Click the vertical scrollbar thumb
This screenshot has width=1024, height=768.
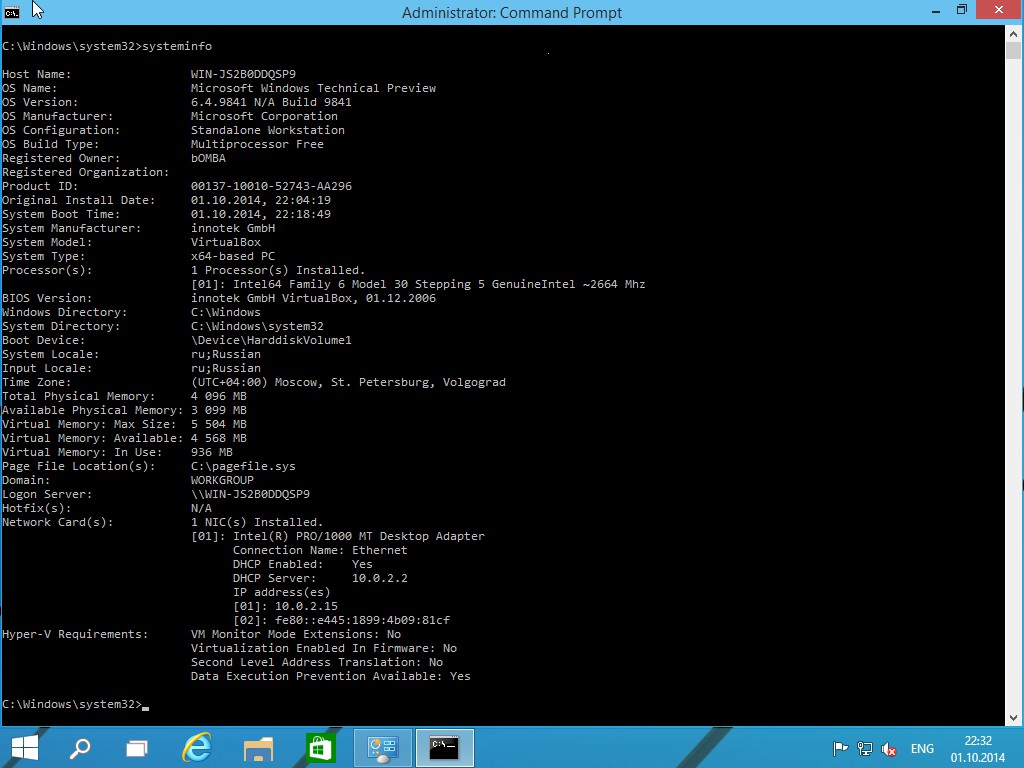point(1014,50)
